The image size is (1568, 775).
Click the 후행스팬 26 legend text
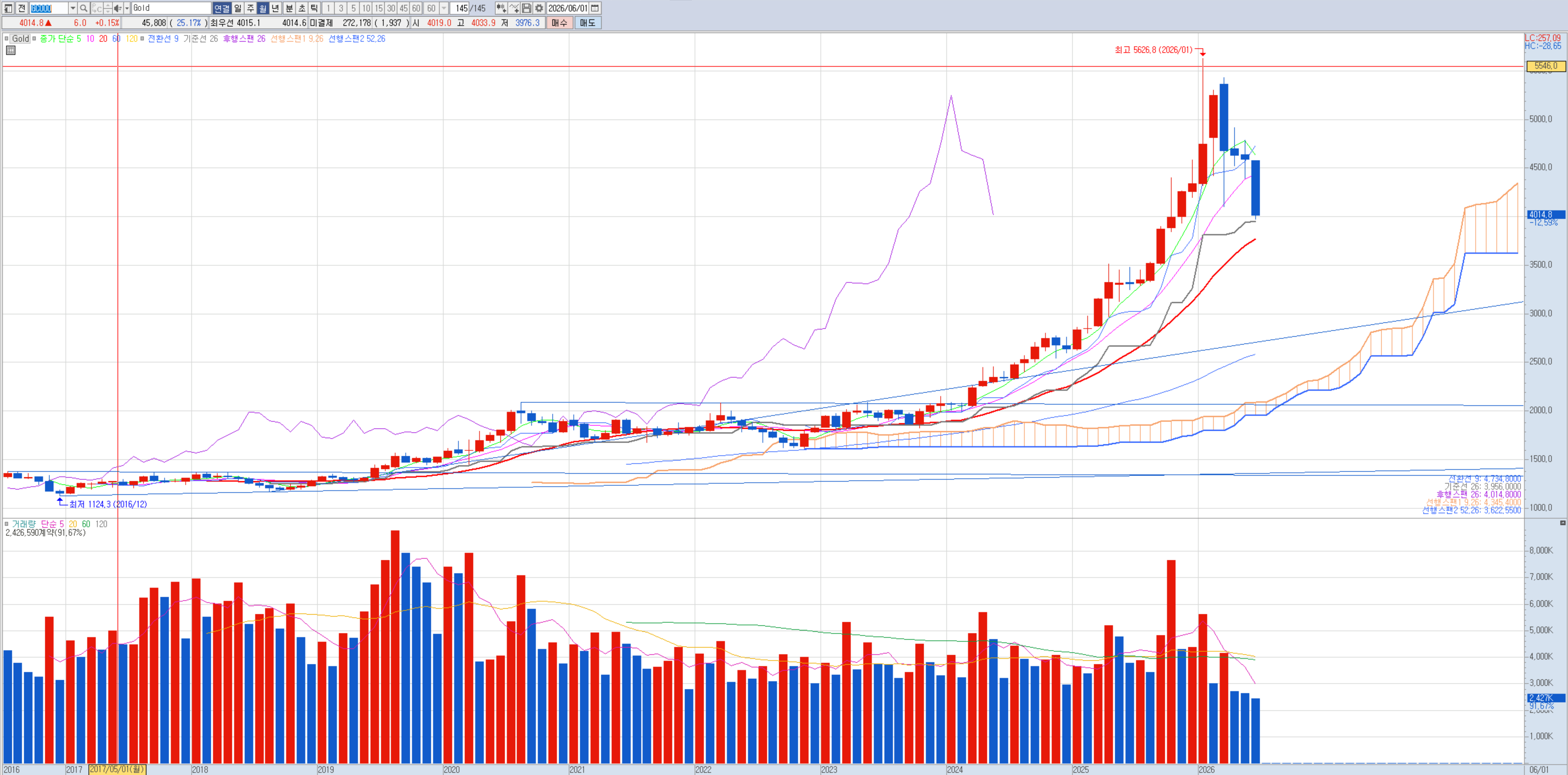pyautogui.click(x=244, y=38)
